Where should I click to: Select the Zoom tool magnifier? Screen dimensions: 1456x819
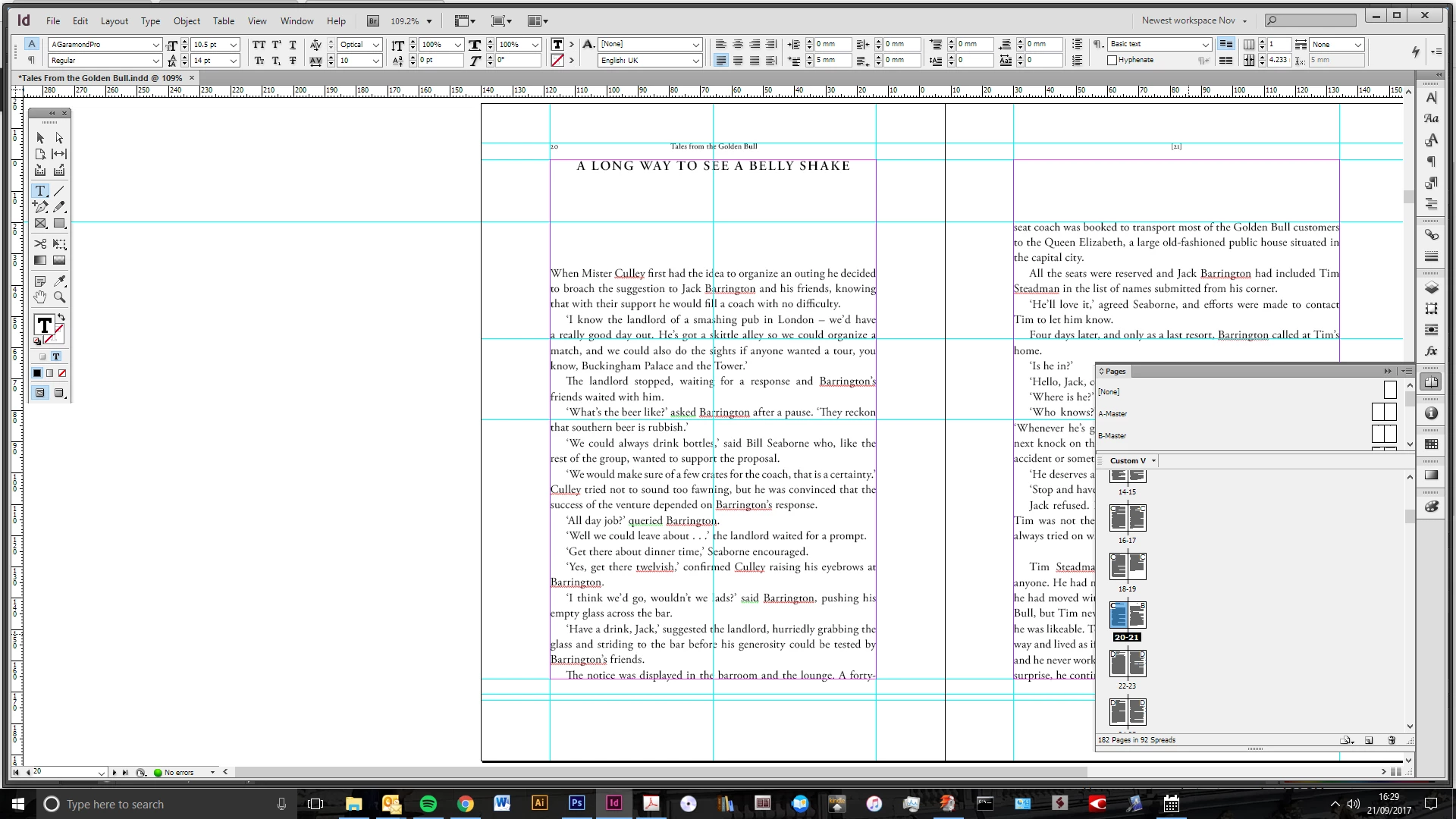pyautogui.click(x=59, y=297)
